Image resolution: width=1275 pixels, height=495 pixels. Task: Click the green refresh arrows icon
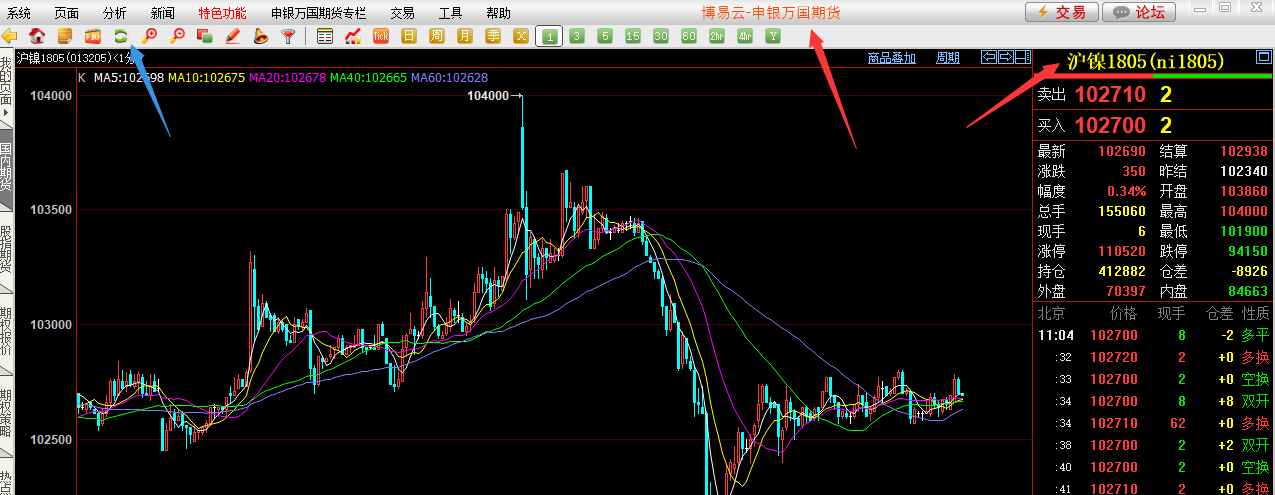click(121, 36)
